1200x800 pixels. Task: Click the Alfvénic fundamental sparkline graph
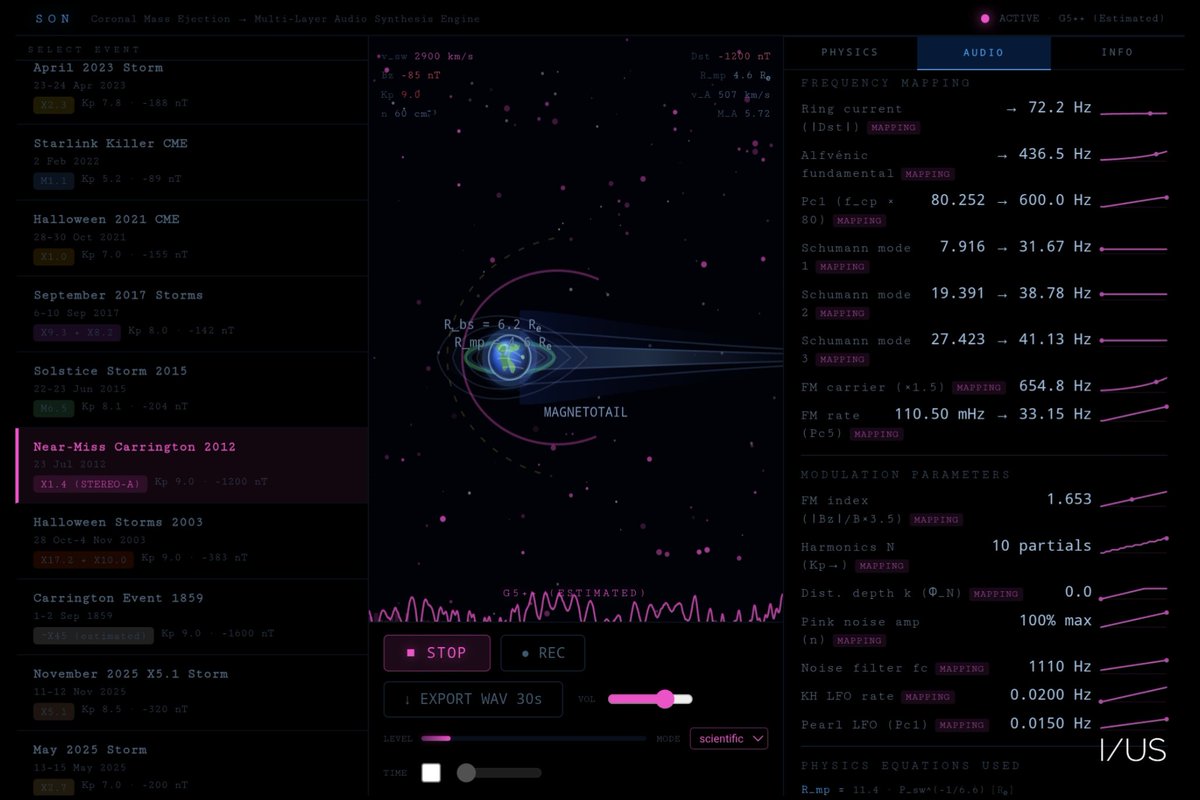point(1134,155)
